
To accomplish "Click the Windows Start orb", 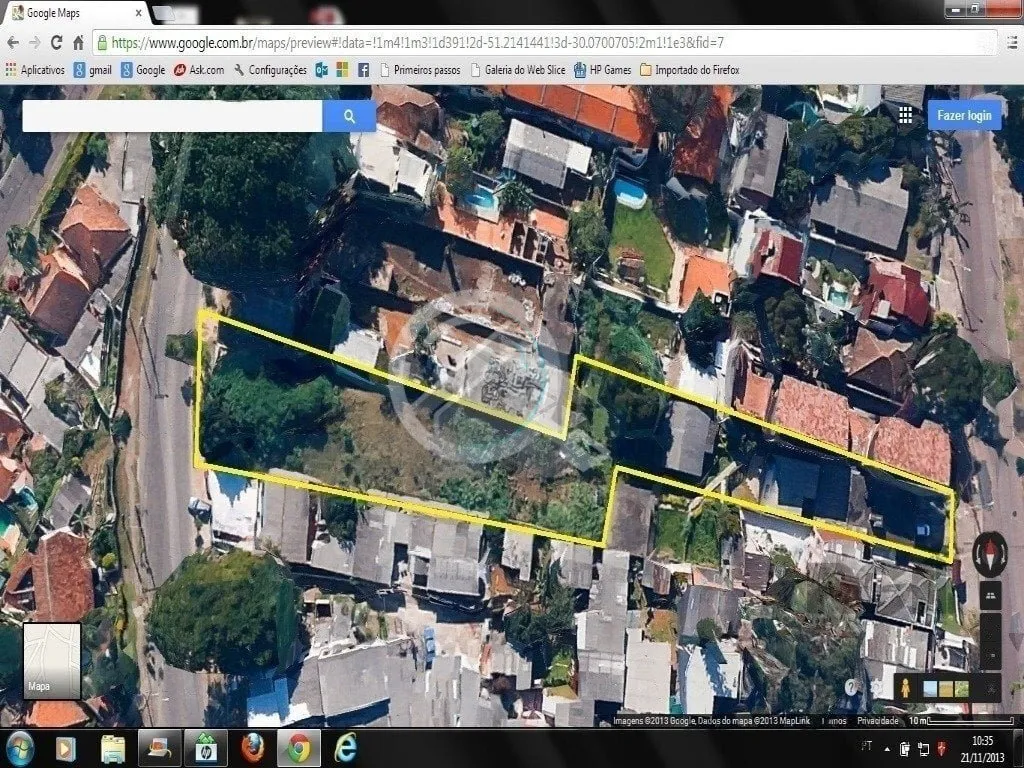I will pos(20,748).
